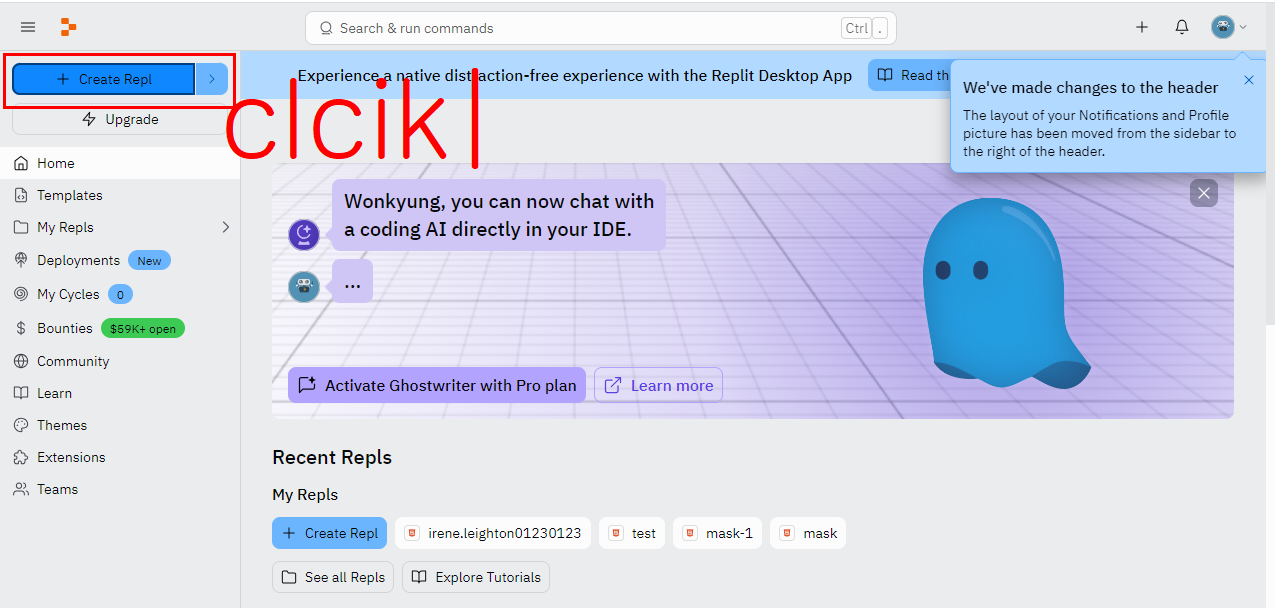Open Extensions in sidebar
This screenshot has width=1275, height=608.
point(120,457)
